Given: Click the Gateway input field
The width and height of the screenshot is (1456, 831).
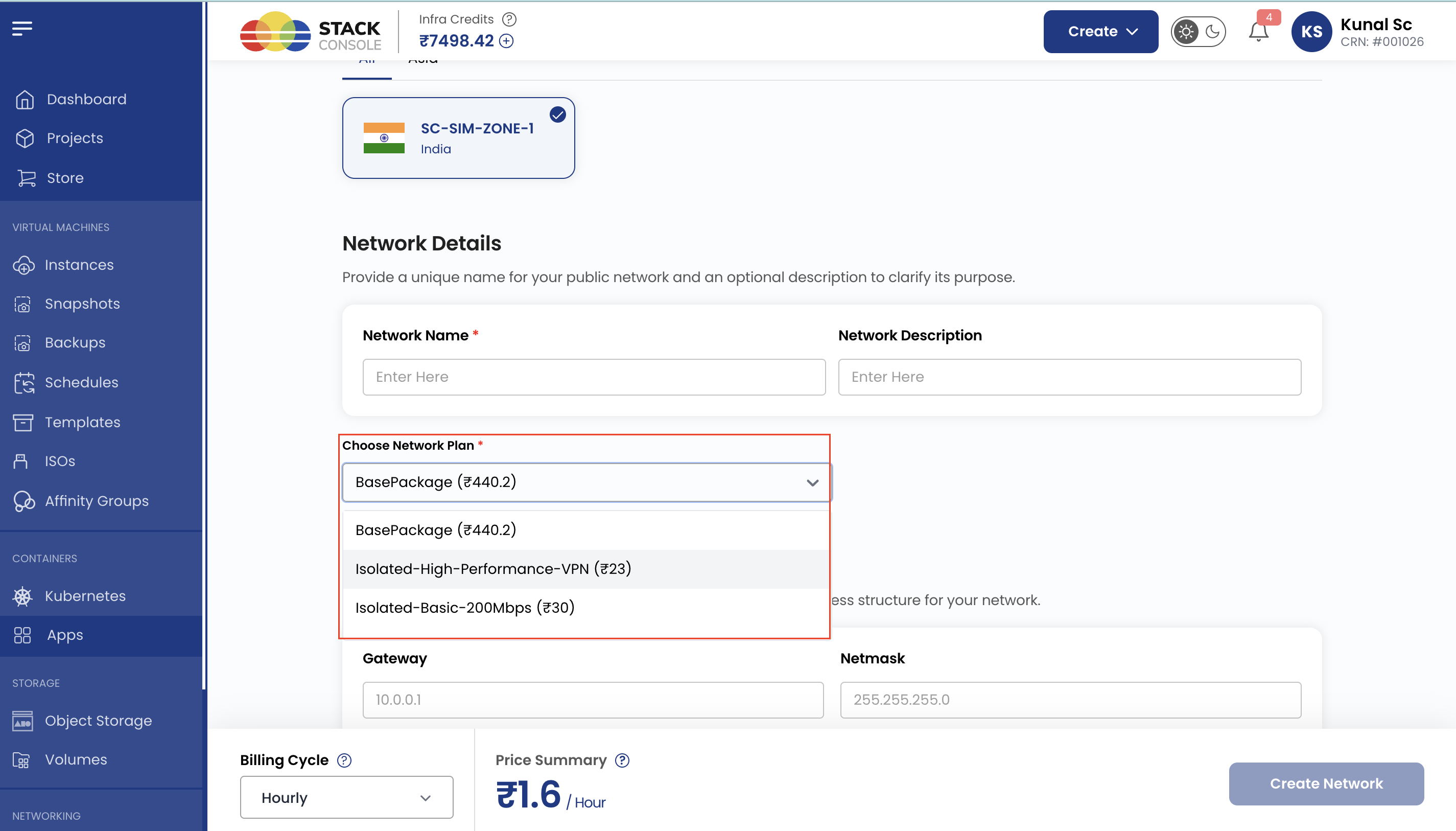Looking at the screenshot, I should 593,700.
